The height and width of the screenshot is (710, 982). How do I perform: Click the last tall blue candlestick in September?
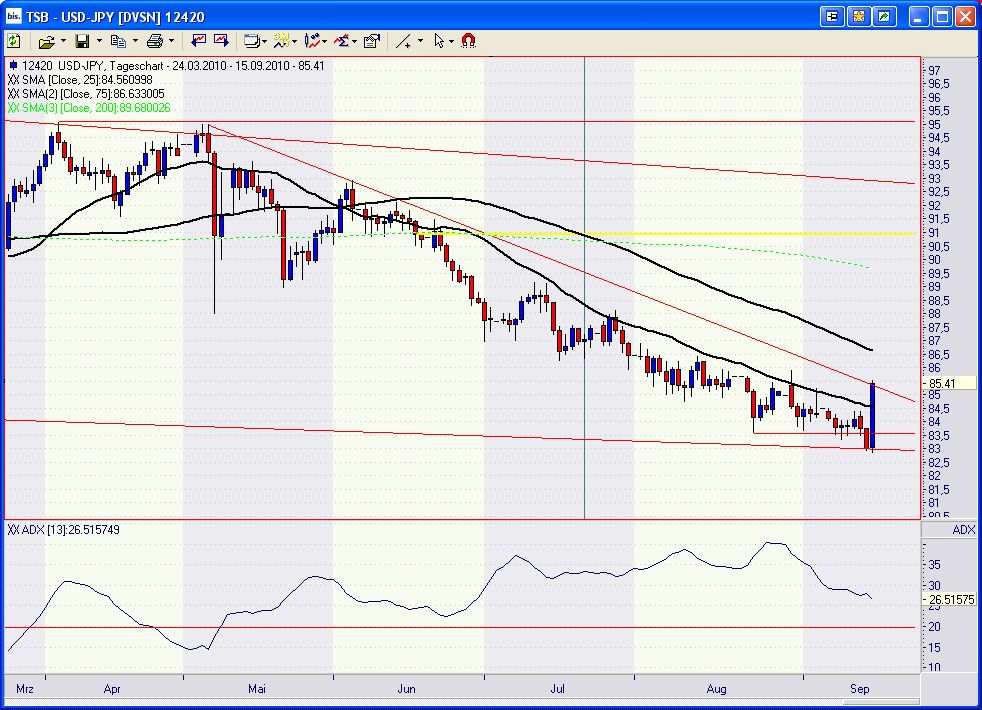pyautogui.click(x=872, y=416)
